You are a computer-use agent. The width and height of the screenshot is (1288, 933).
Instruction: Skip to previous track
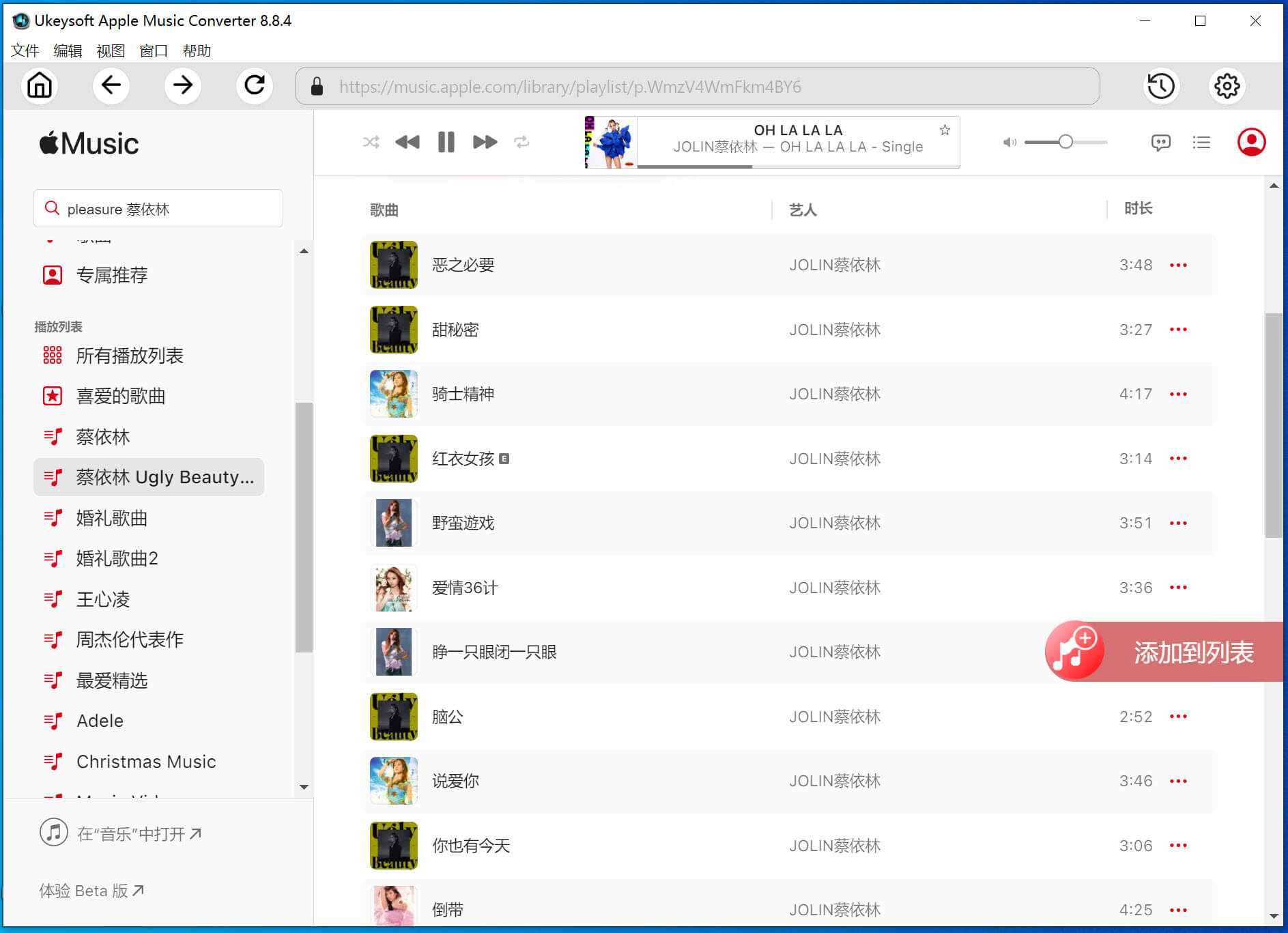coord(407,142)
